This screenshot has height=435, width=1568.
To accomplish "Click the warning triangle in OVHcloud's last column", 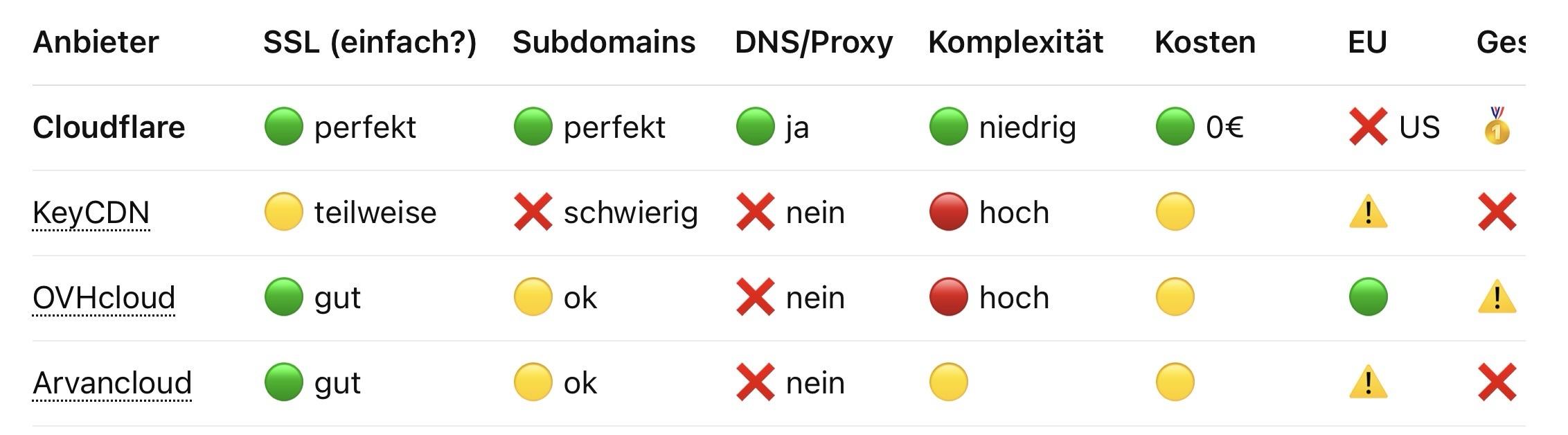I will [1497, 297].
